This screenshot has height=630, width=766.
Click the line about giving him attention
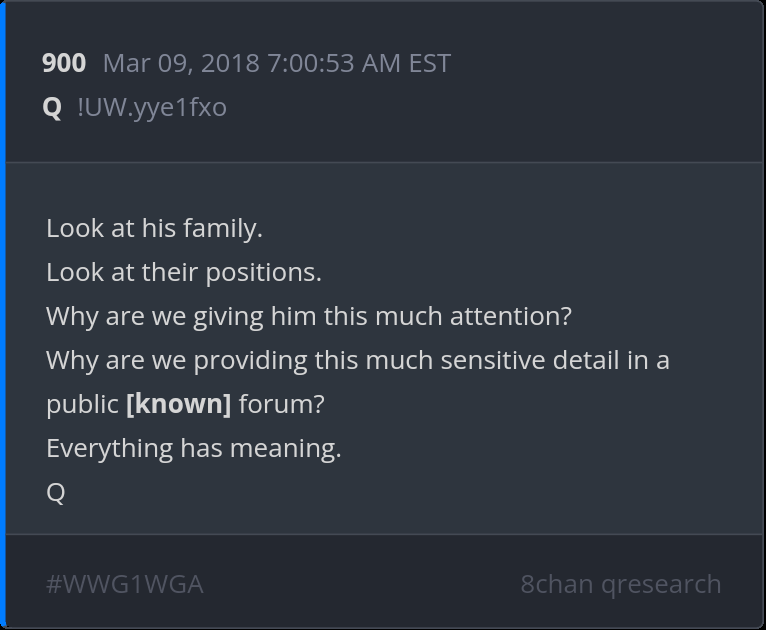(x=309, y=316)
